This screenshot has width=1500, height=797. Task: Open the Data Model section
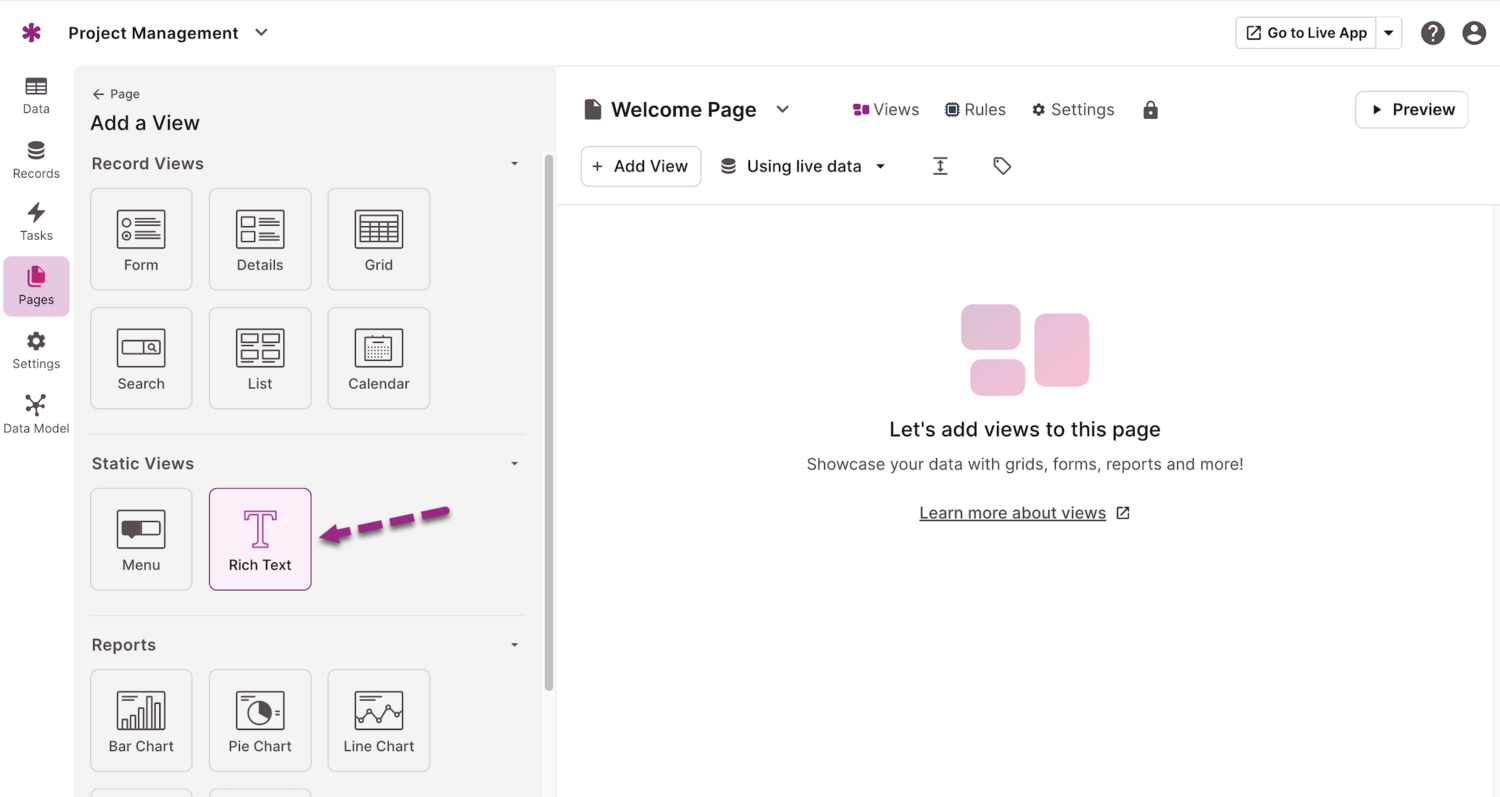36,414
